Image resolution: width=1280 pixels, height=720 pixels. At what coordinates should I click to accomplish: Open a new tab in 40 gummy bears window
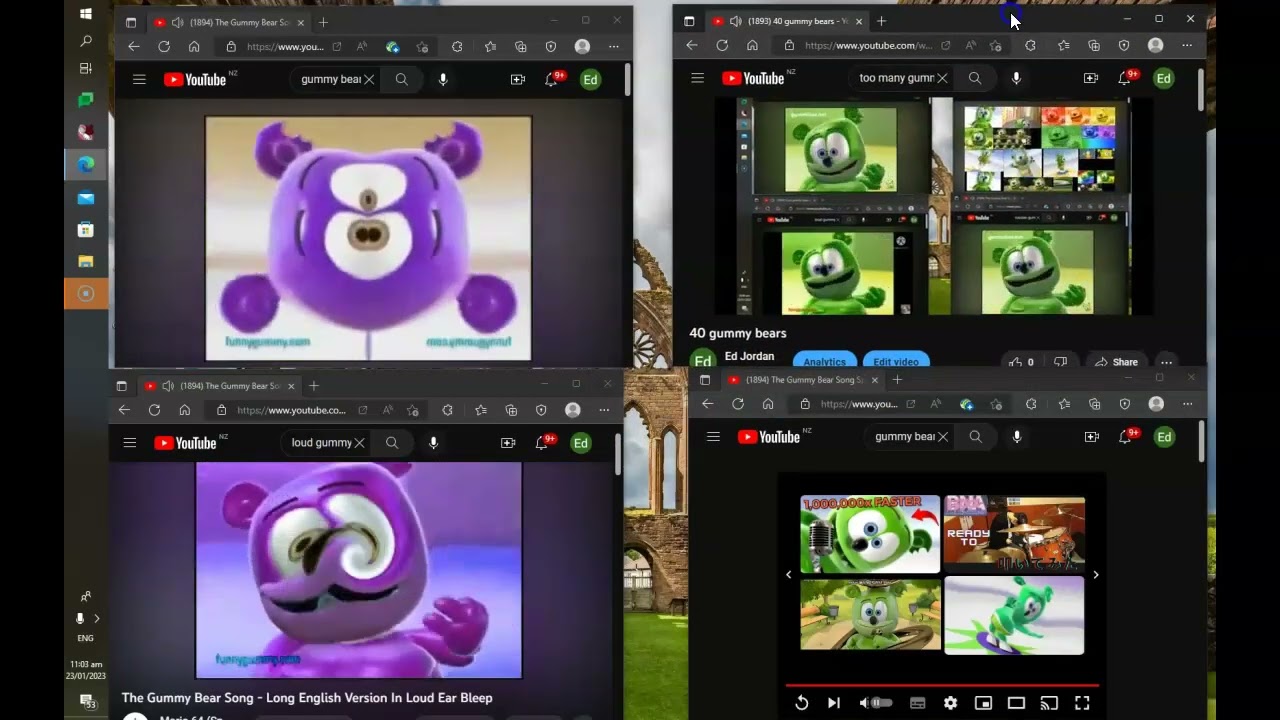click(881, 21)
